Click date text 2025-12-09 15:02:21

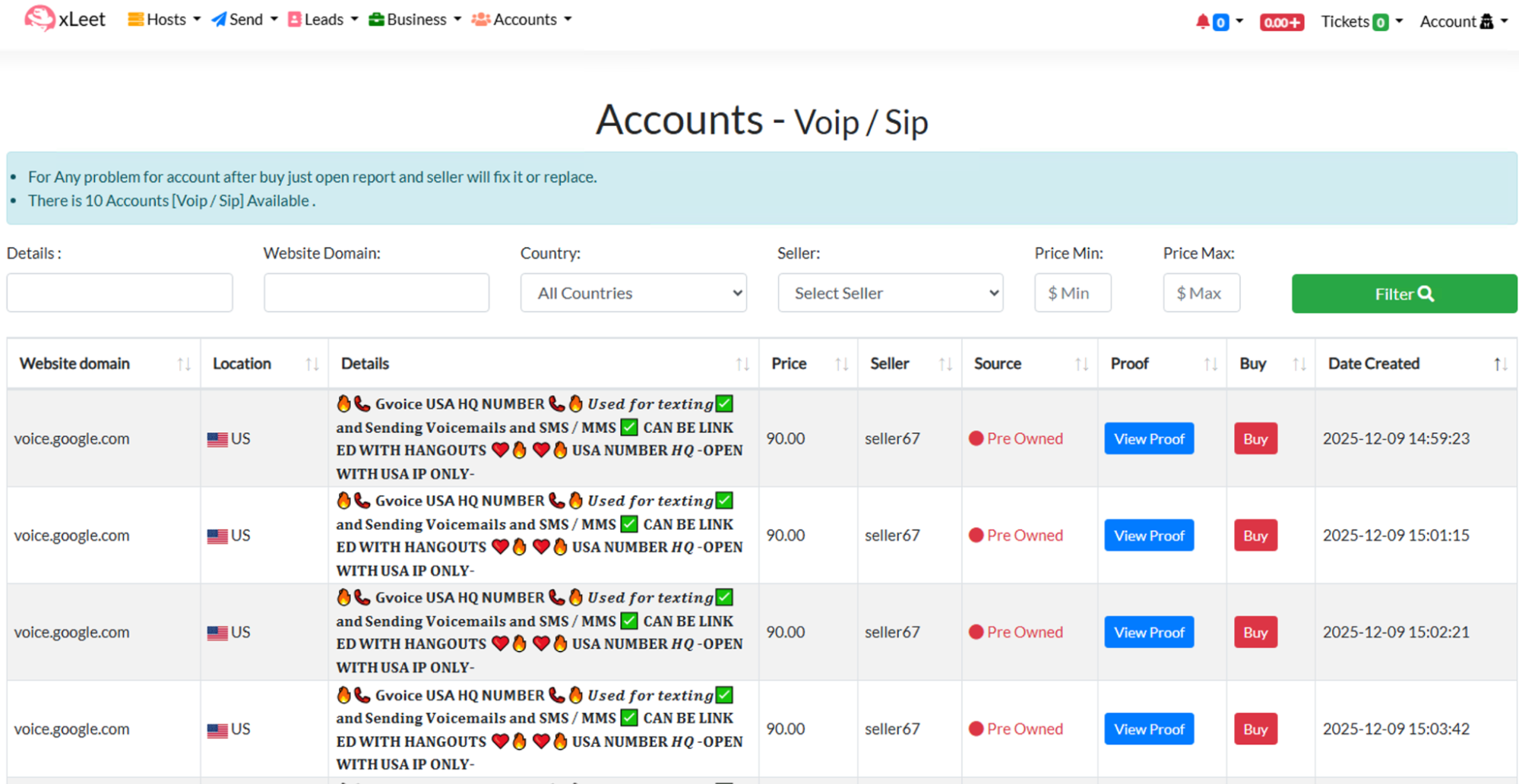1396,632
